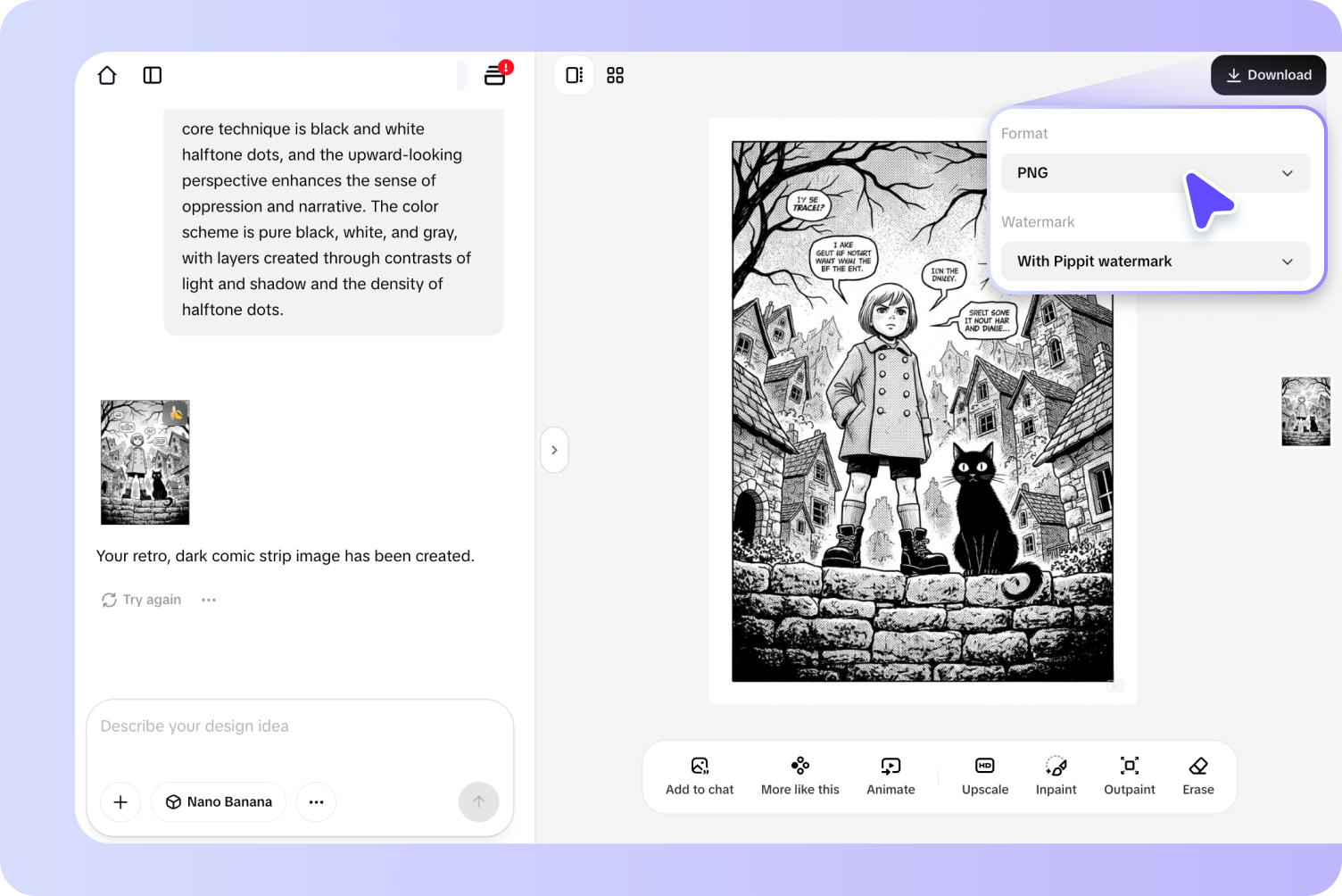Image resolution: width=1342 pixels, height=896 pixels.
Task: Select More like this tool
Action: 800,776
